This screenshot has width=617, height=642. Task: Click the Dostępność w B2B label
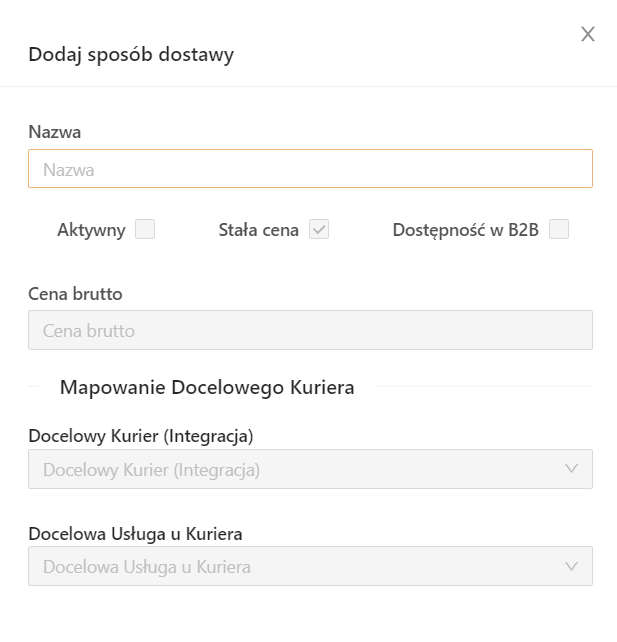coord(465,230)
